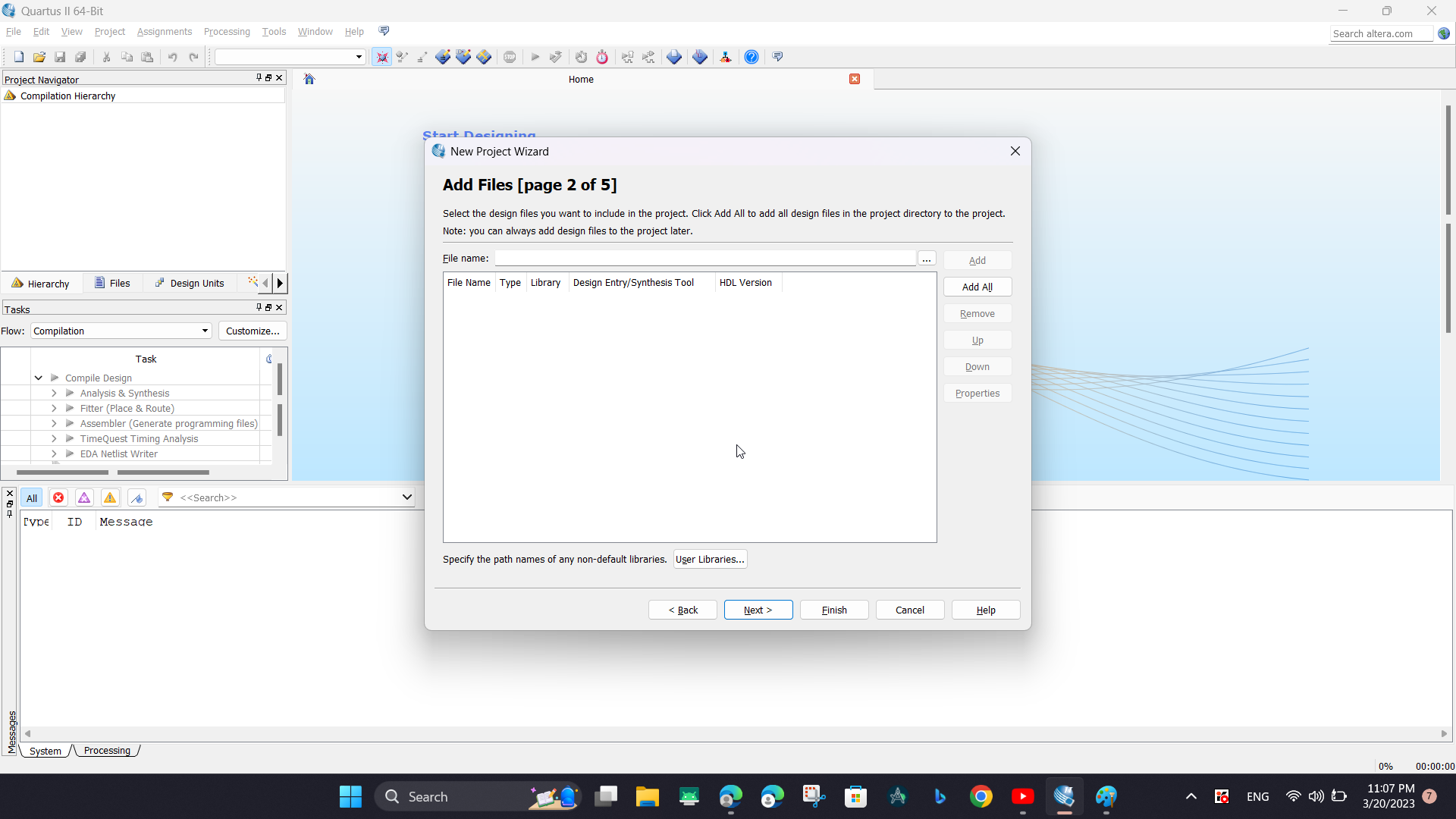Open a new file with the toolbar icon
Screen dimensions: 1456x819
(18, 56)
